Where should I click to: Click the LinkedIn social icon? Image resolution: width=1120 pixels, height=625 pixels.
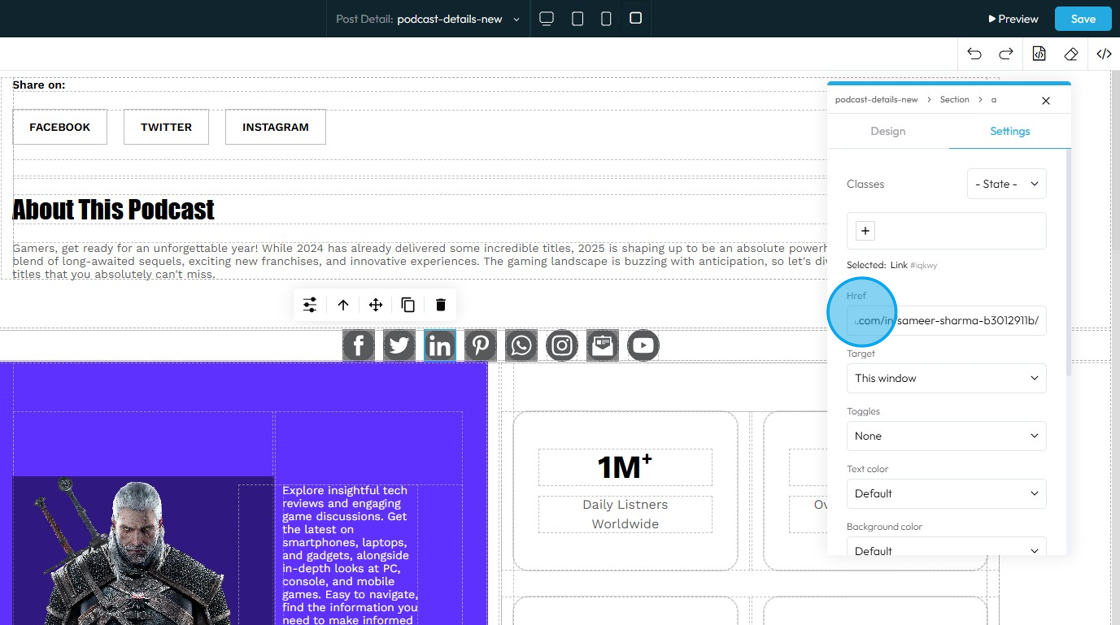coord(439,346)
